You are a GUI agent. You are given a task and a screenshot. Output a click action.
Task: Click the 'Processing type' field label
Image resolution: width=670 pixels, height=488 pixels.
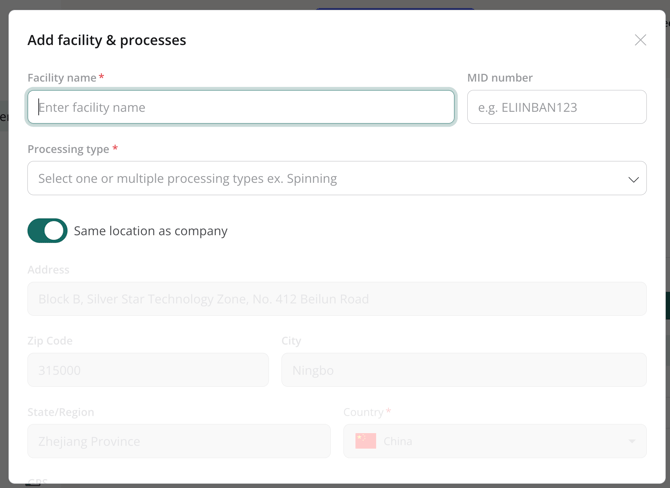coord(68,149)
